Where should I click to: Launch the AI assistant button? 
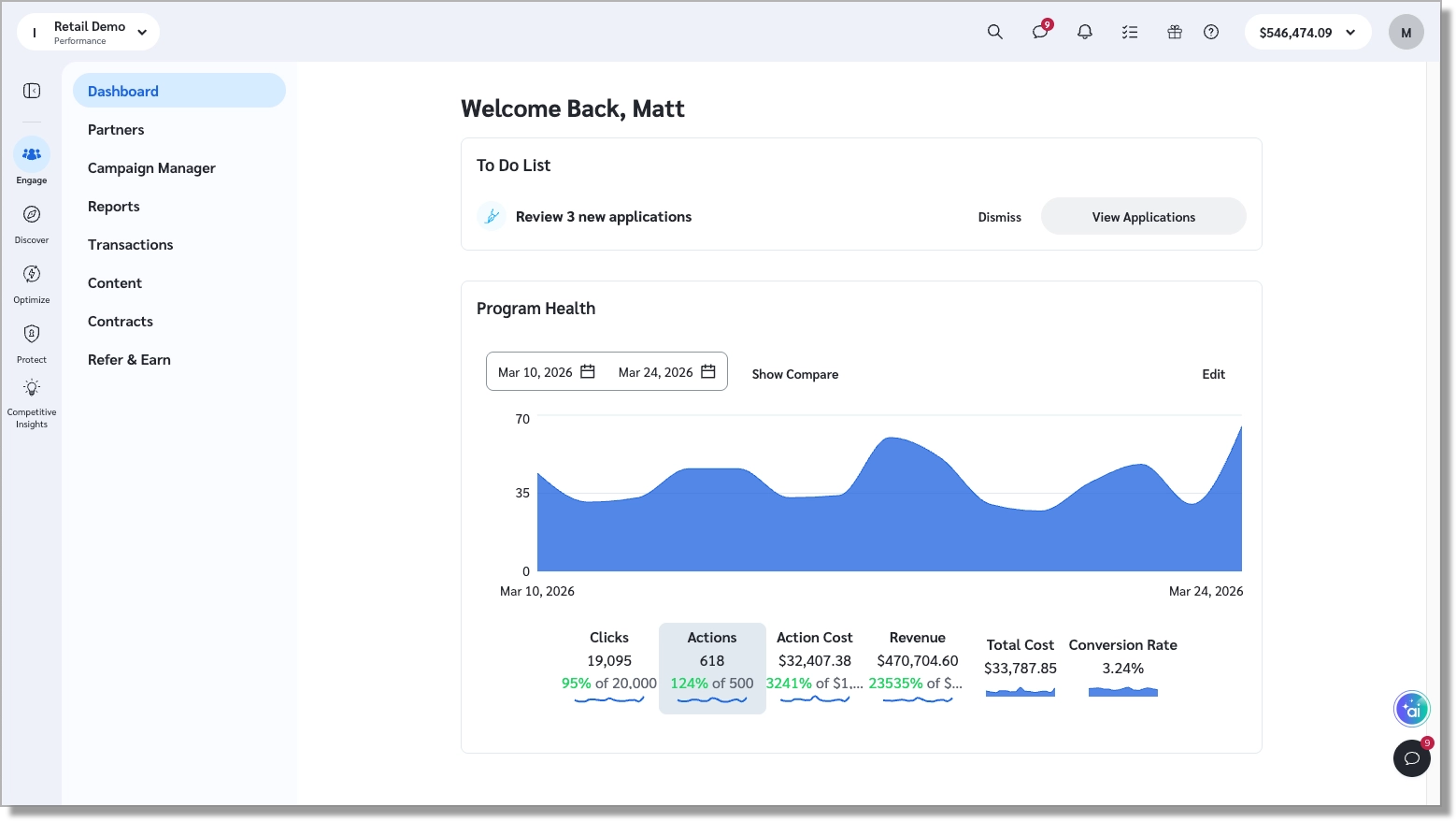point(1412,709)
